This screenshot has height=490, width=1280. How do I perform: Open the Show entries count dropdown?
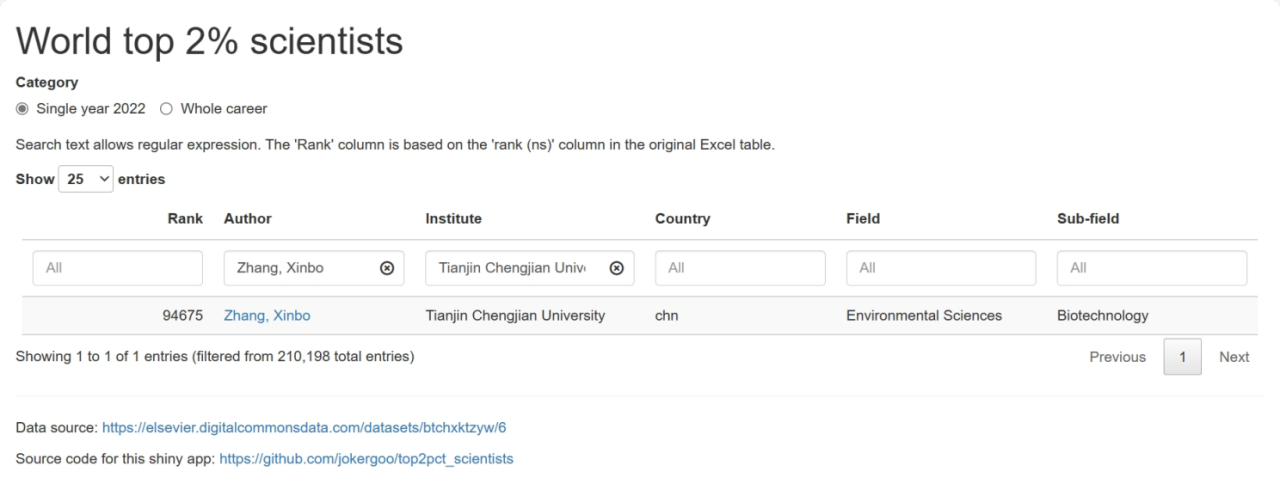pos(86,179)
